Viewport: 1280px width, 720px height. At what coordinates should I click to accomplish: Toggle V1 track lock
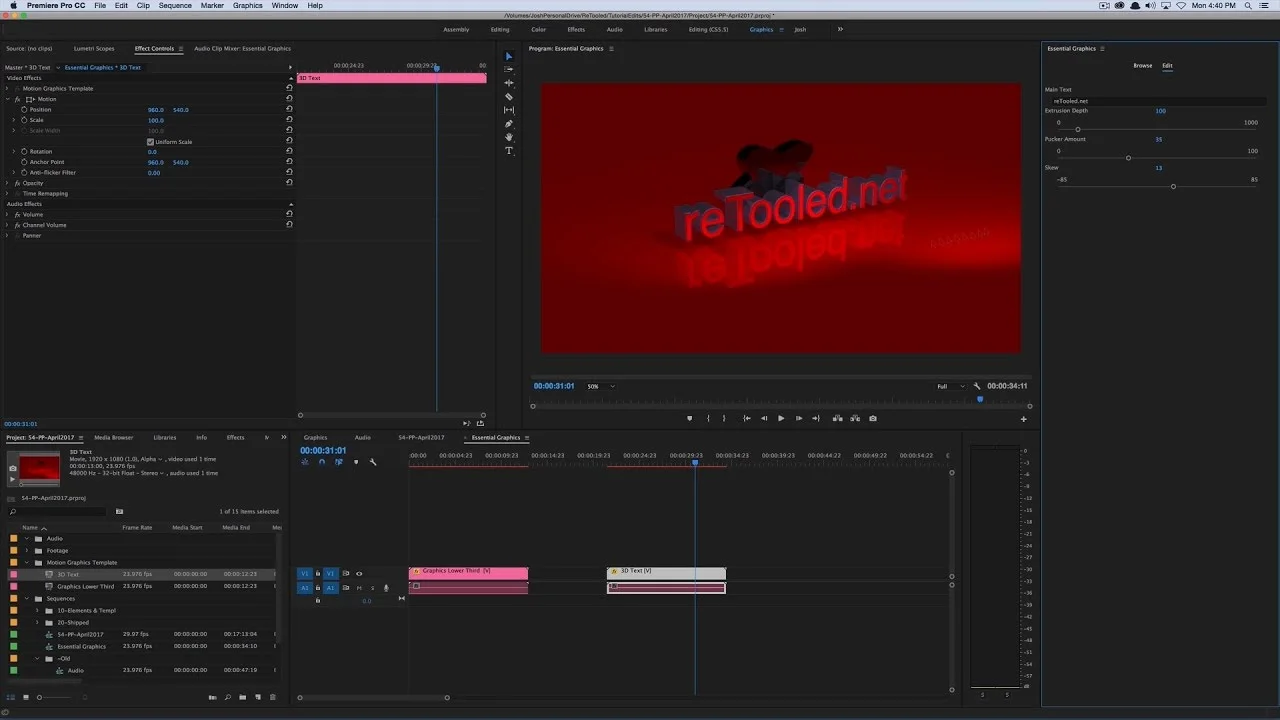pos(318,573)
